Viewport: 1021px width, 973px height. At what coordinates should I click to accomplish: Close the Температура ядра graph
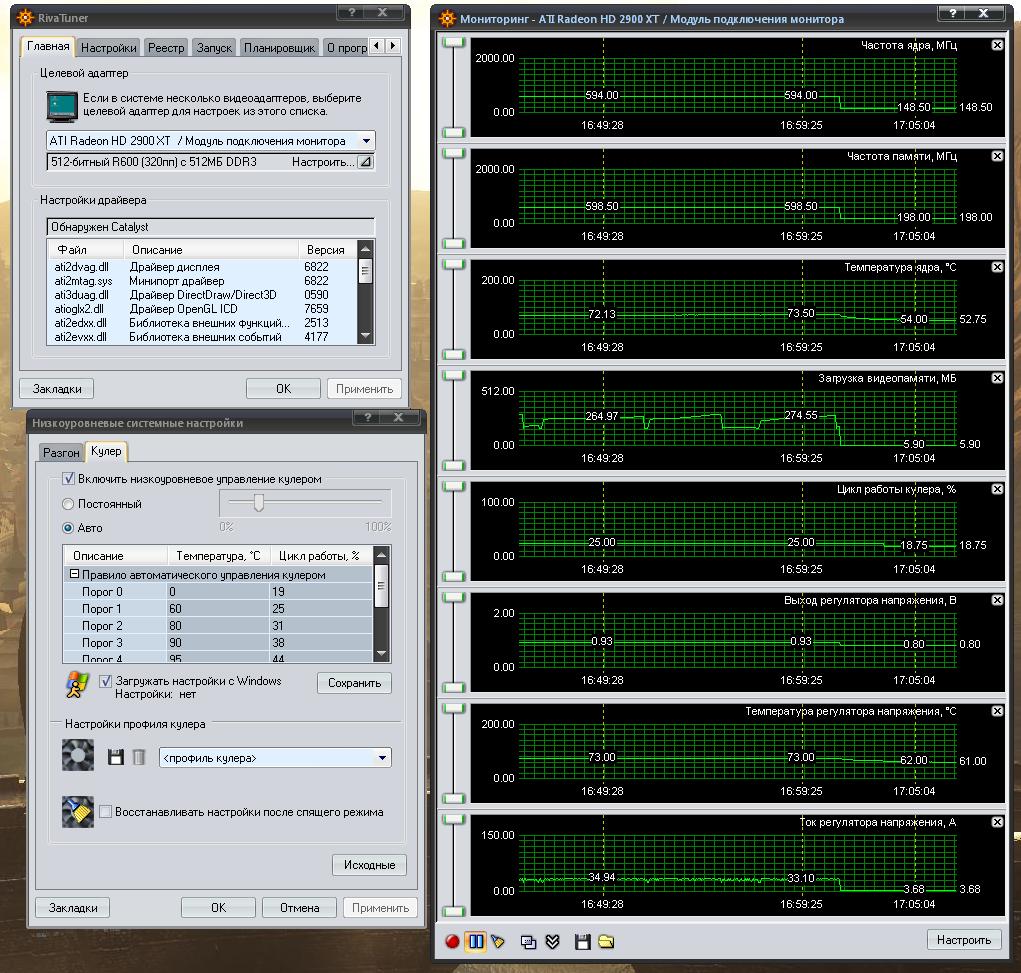pos(997,267)
